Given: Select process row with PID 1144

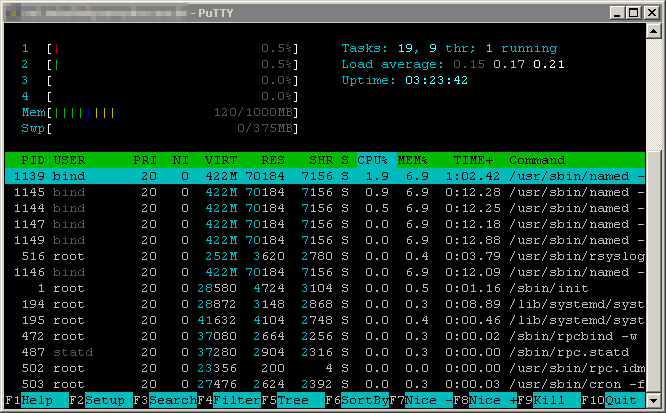Looking at the screenshot, I should pos(325,208).
